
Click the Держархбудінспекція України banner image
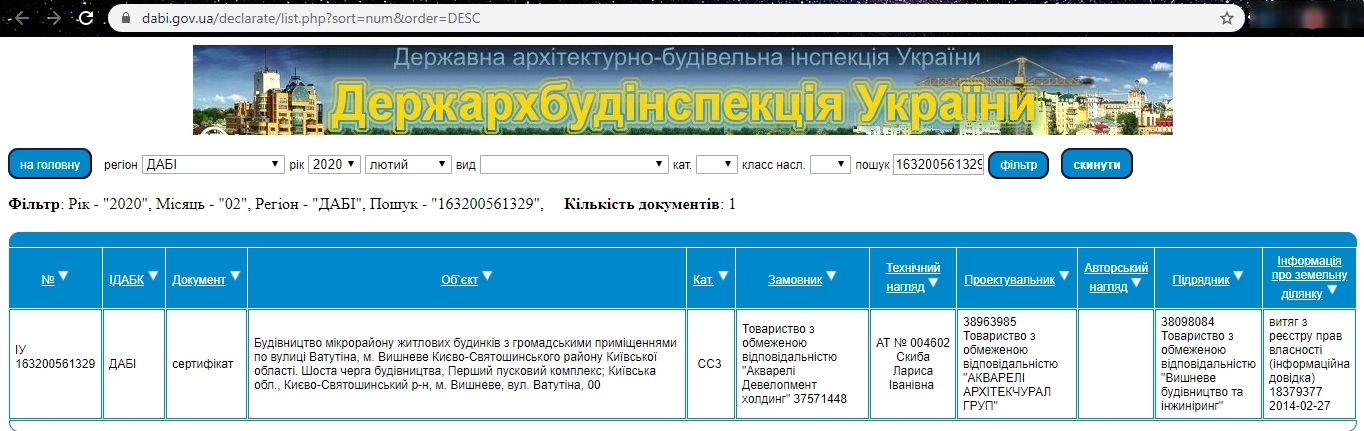pyautogui.click(x=683, y=89)
